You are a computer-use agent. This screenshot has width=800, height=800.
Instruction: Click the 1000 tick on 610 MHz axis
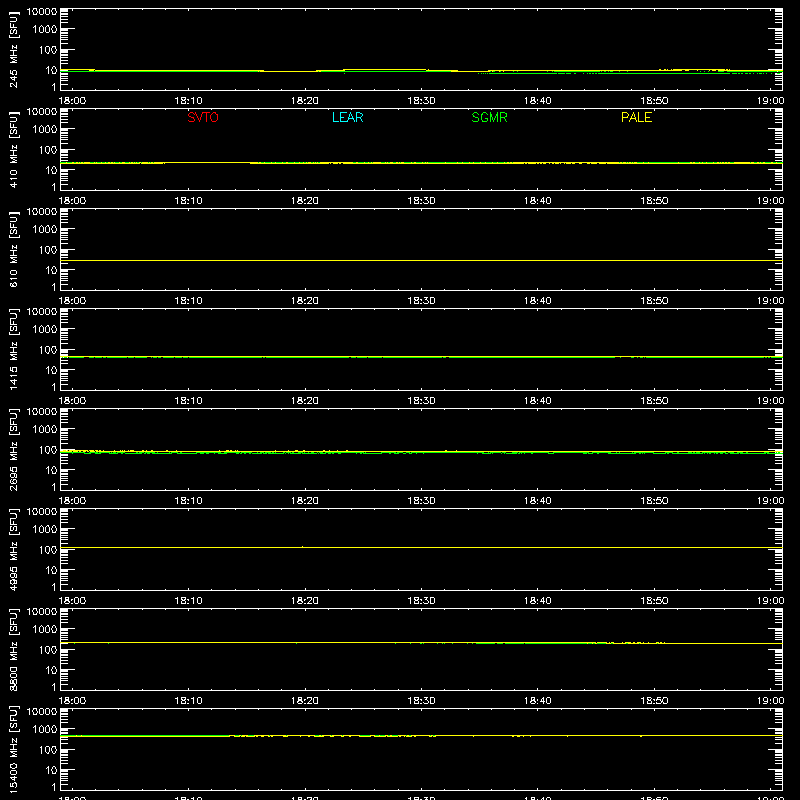[45, 229]
